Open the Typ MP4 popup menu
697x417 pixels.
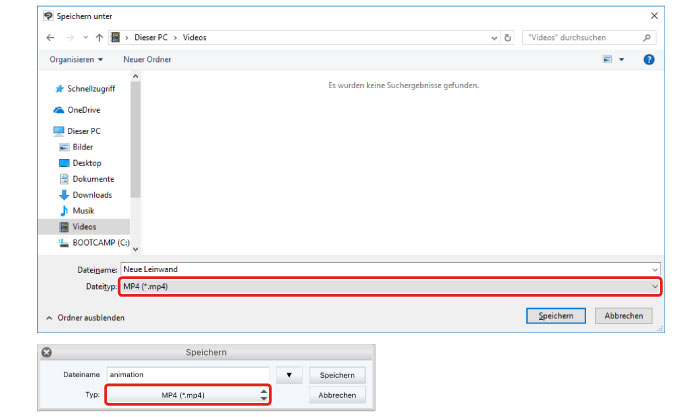188,395
